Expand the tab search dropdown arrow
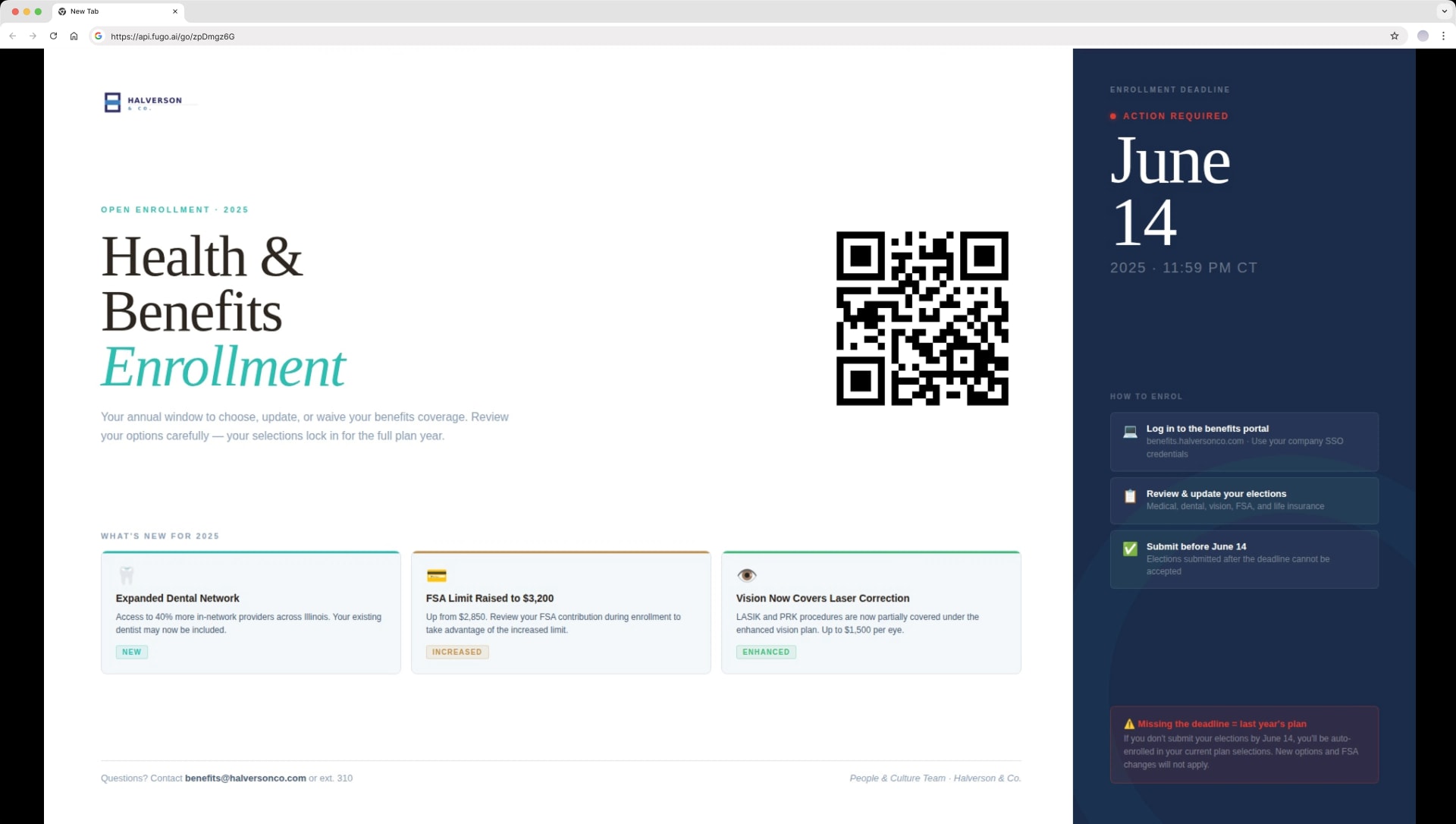The image size is (1456, 824). 1444,11
